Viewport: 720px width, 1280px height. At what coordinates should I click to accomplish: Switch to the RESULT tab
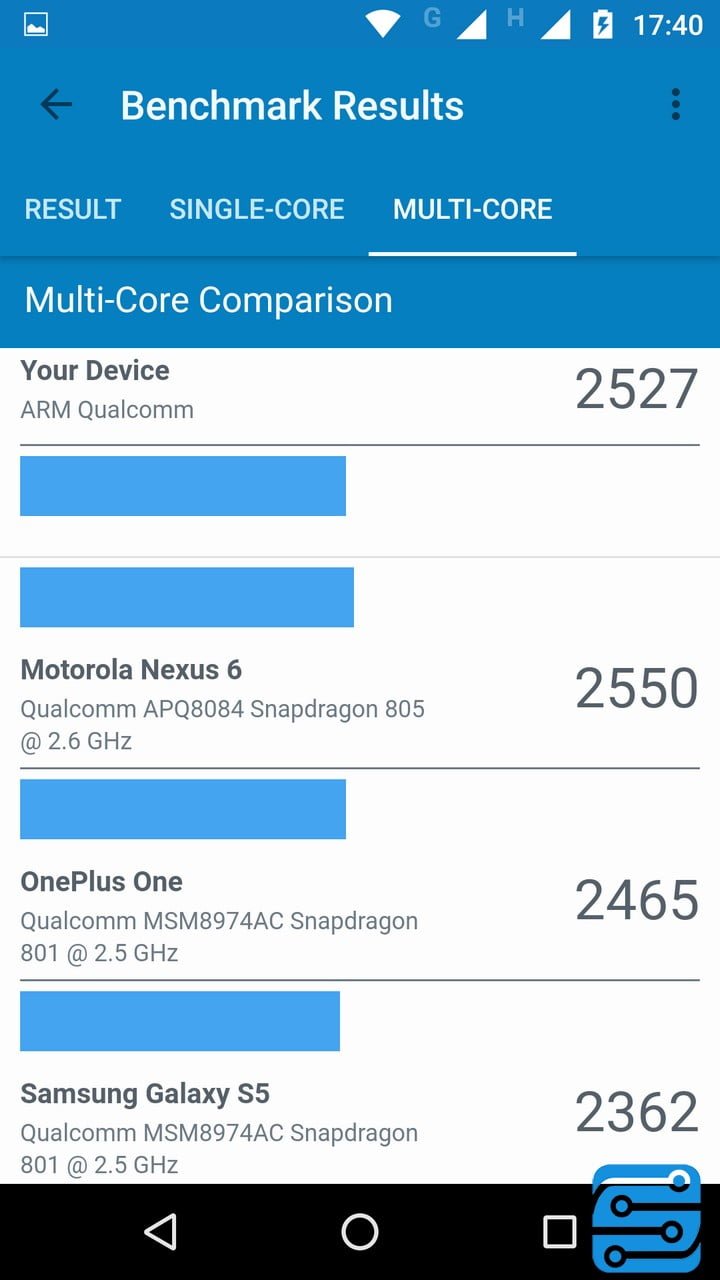(x=73, y=209)
